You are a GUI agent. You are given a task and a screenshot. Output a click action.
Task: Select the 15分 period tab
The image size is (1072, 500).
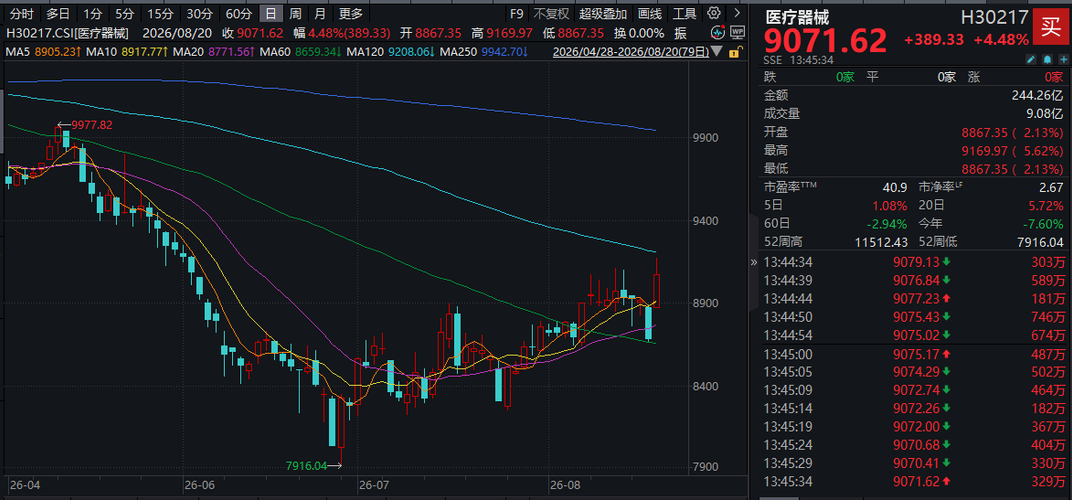click(x=161, y=13)
